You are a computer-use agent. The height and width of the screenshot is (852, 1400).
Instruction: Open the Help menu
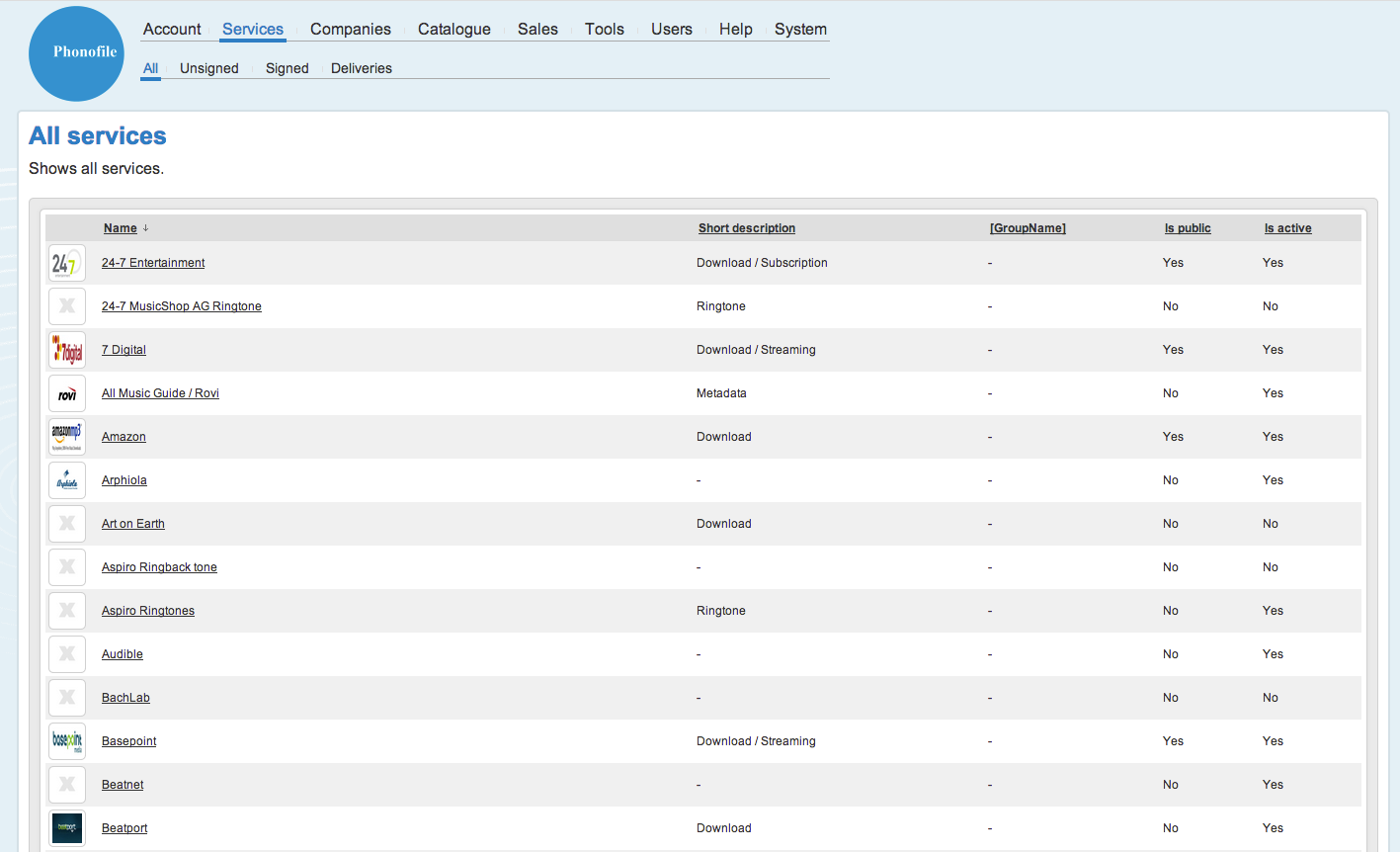point(736,30)
